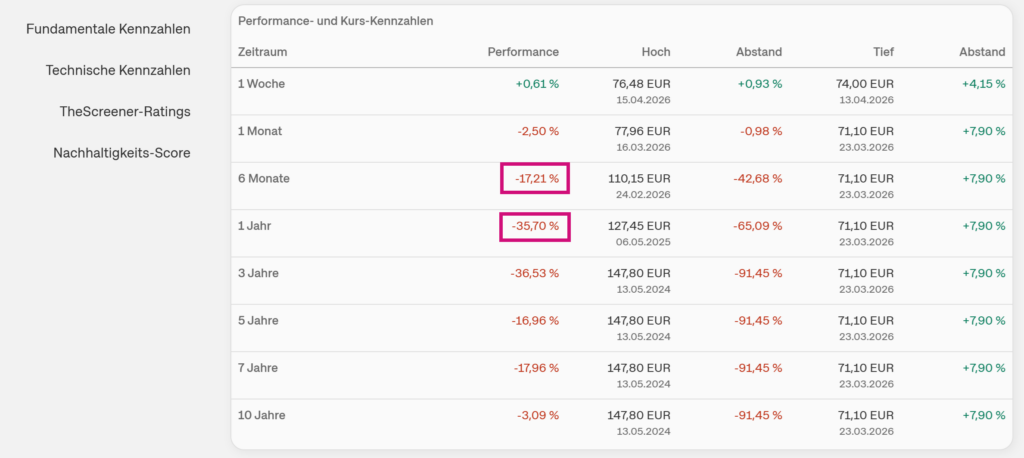Click the Tief column header
Viewport: 1024px width, 458px height.
tap(882, 52)
